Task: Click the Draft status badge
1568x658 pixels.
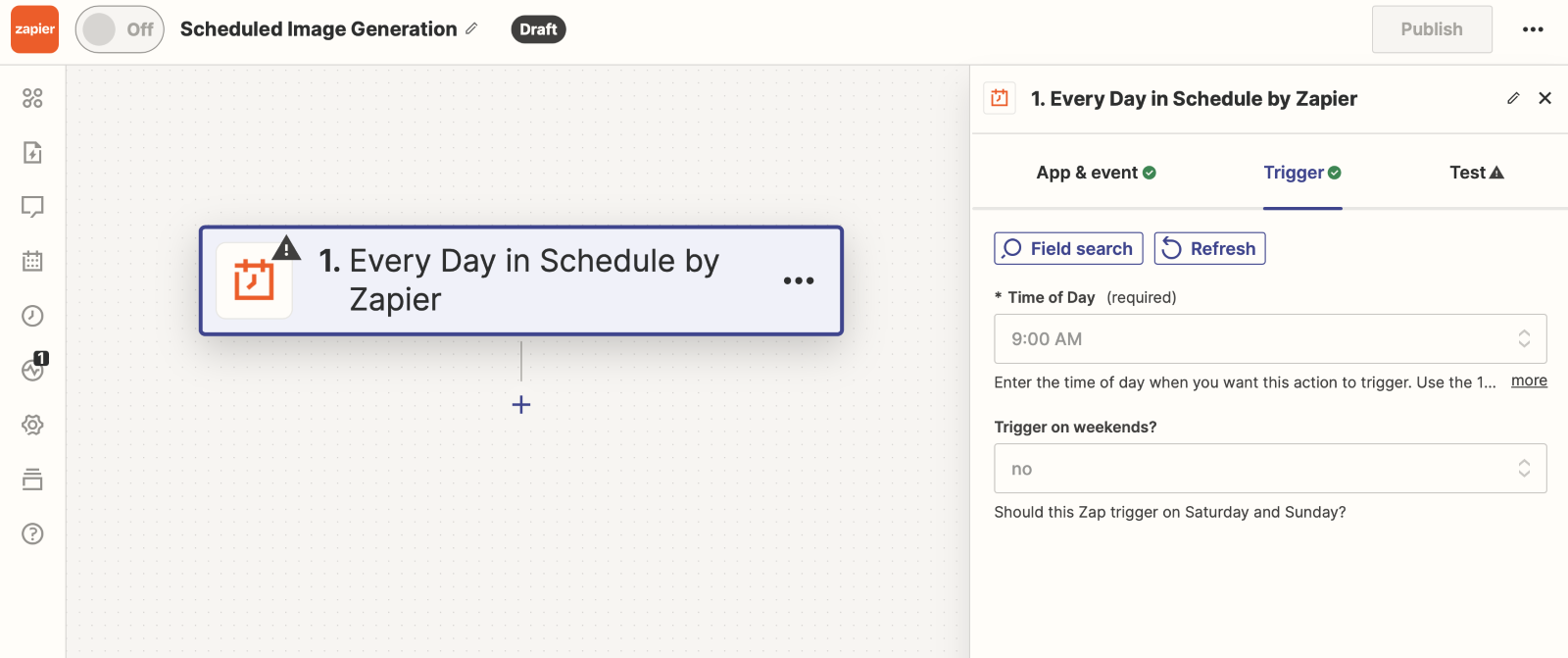Action: [538, 29]
